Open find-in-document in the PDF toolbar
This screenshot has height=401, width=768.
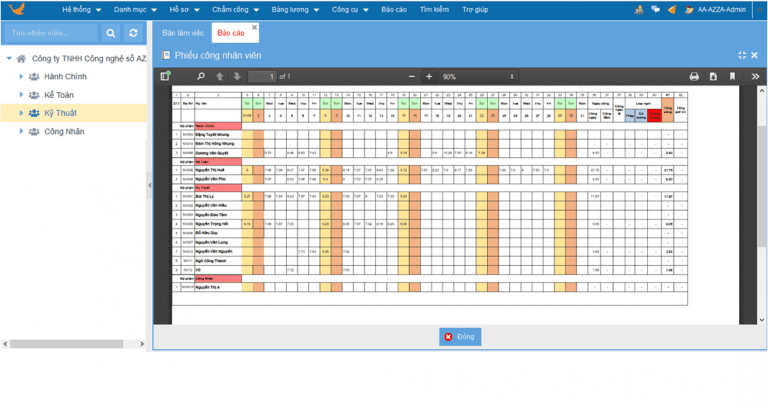click(199, 76)
